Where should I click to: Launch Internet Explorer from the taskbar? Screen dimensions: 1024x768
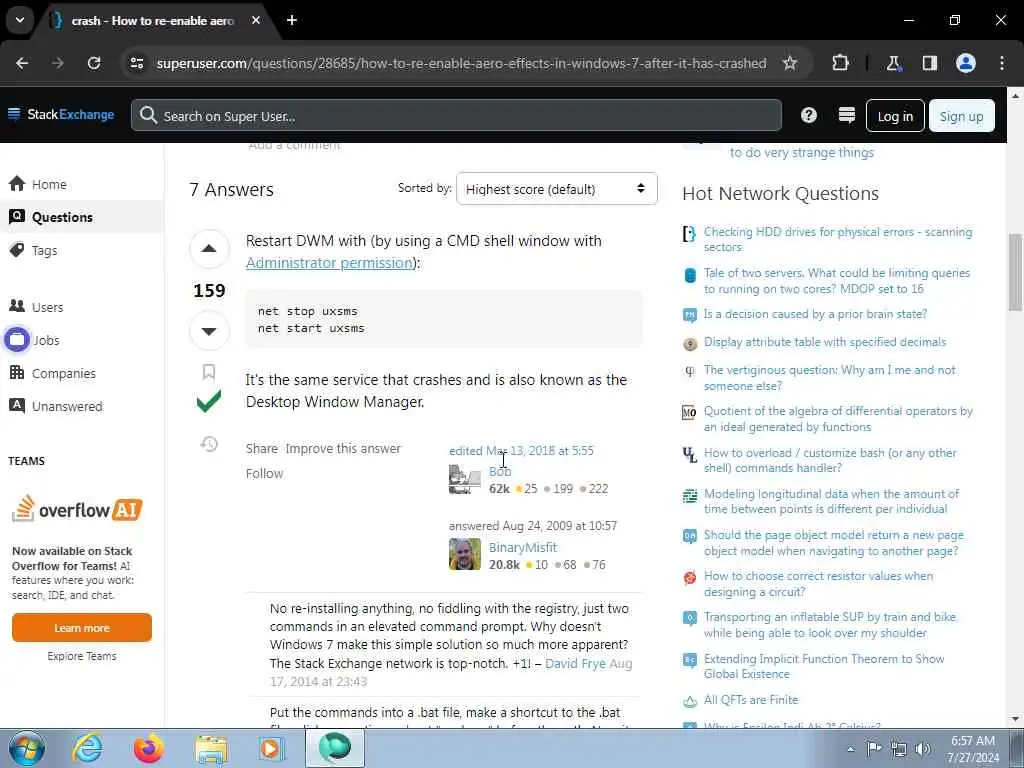87,748
